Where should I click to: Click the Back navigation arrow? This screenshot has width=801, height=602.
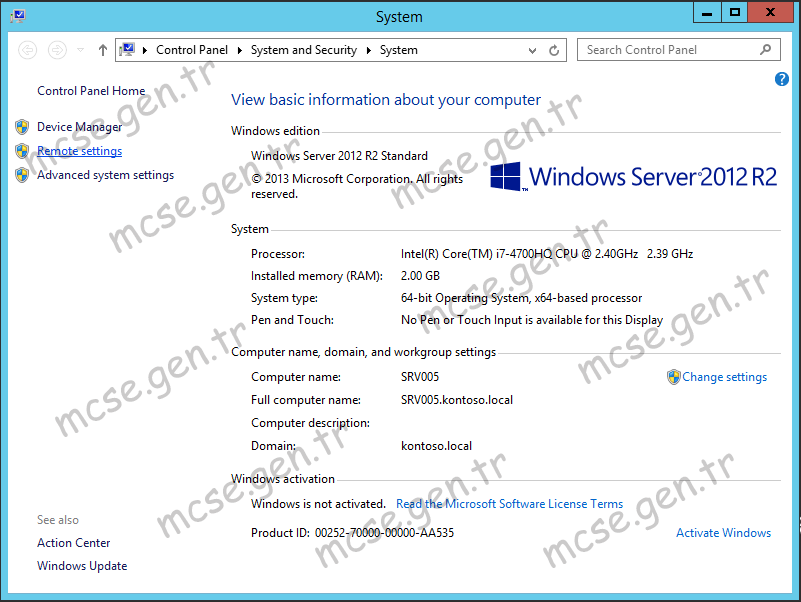[x=28, y=50]
